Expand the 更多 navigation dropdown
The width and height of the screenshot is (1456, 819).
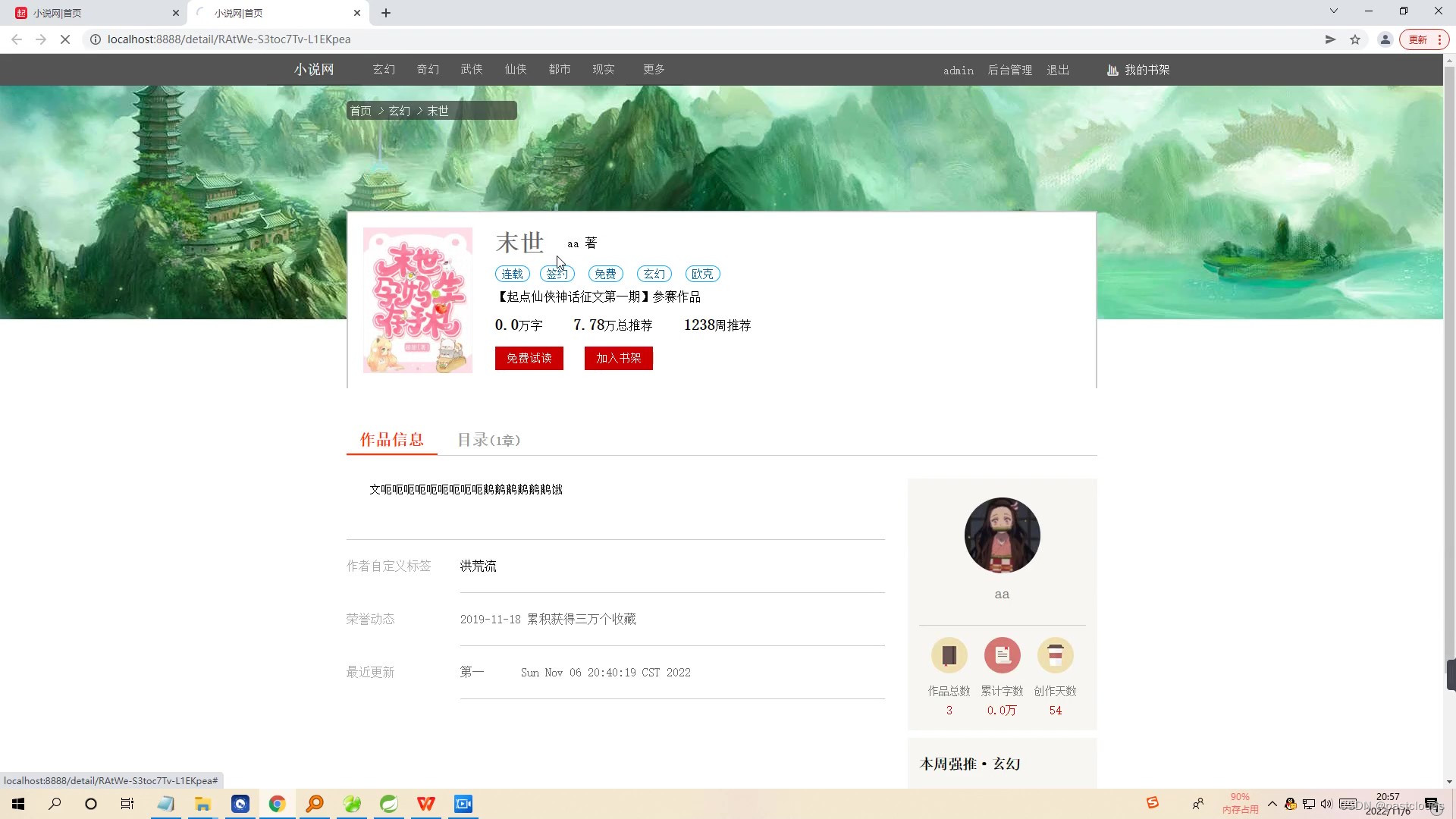pos(653,69)
